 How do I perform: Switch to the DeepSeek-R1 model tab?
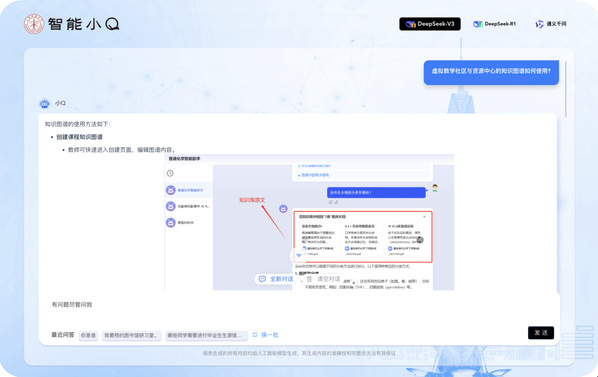coord(494,24)
